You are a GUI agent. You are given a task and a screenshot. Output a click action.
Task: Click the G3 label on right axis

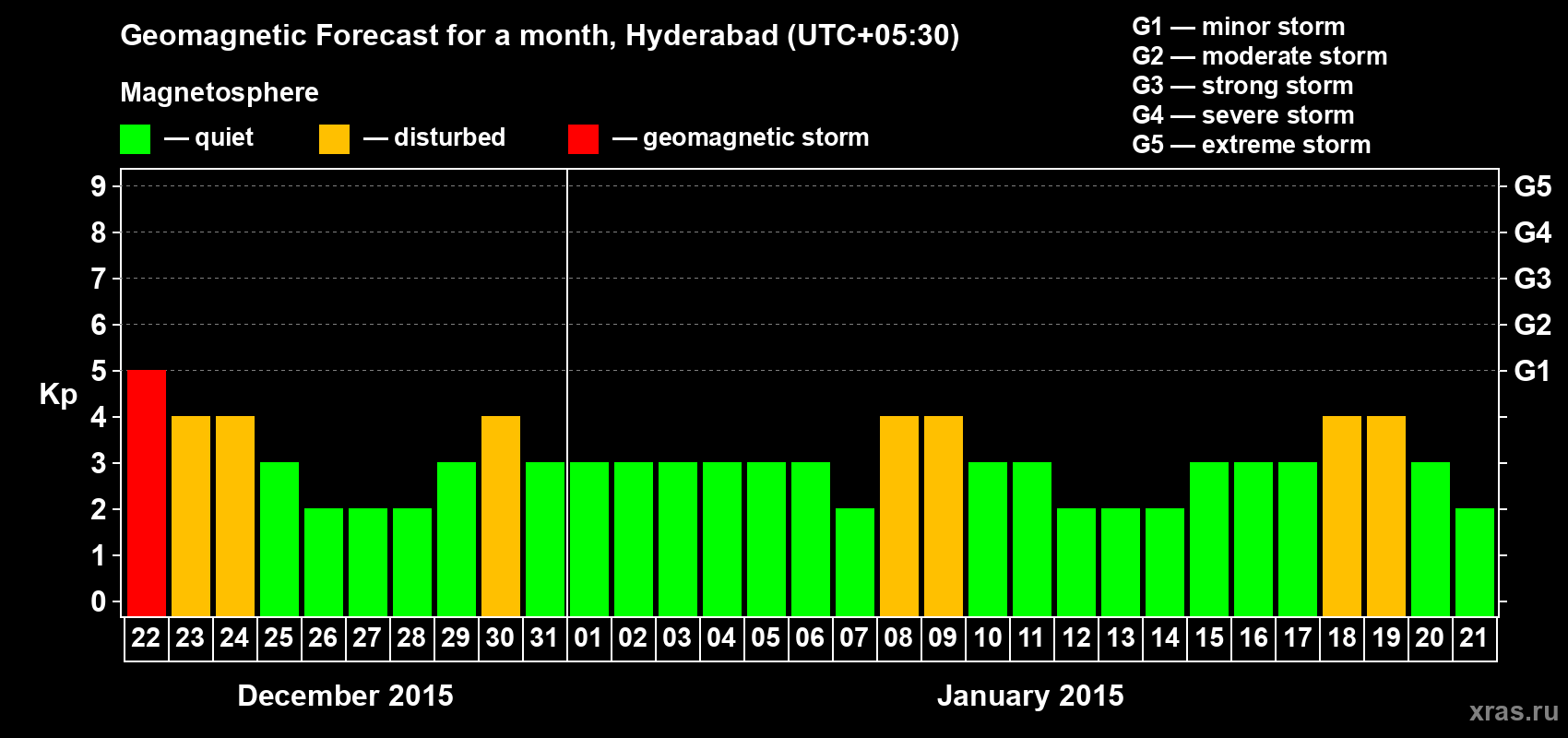point(1533,279)
